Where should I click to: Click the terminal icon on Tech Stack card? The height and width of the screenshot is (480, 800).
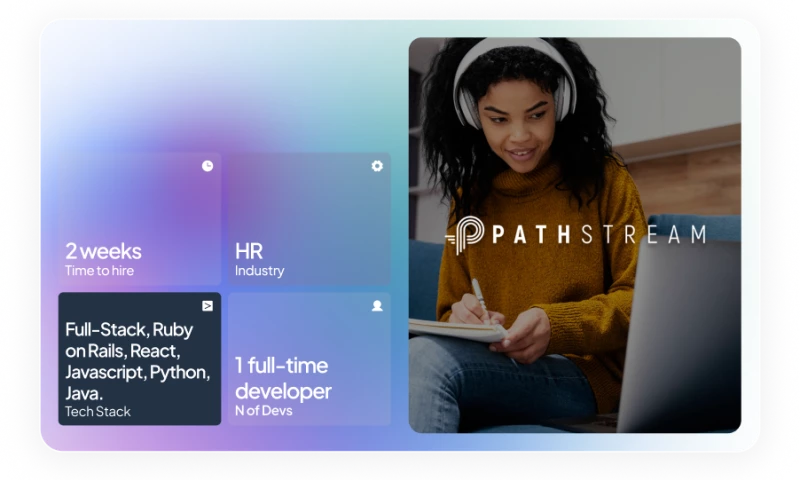[207, 306]
